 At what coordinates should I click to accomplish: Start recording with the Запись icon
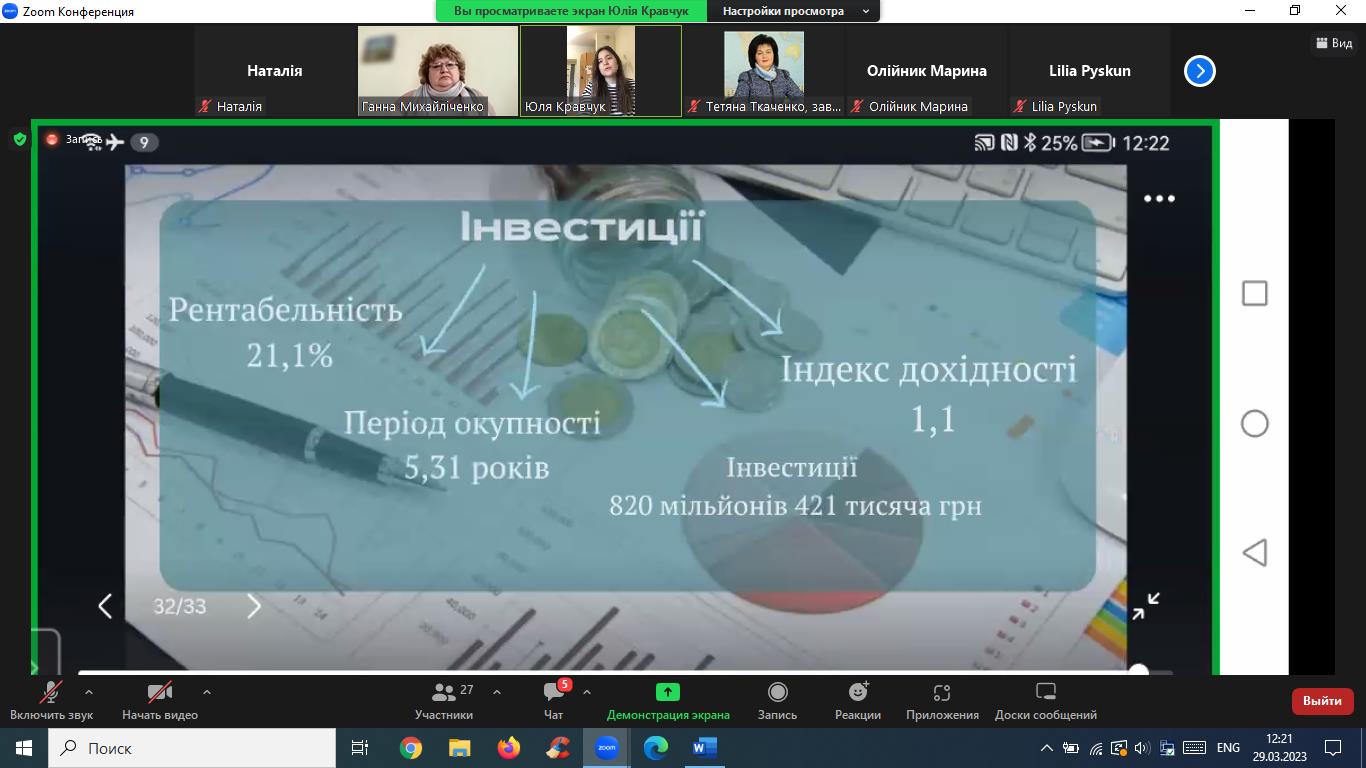[x=777, y=692]
